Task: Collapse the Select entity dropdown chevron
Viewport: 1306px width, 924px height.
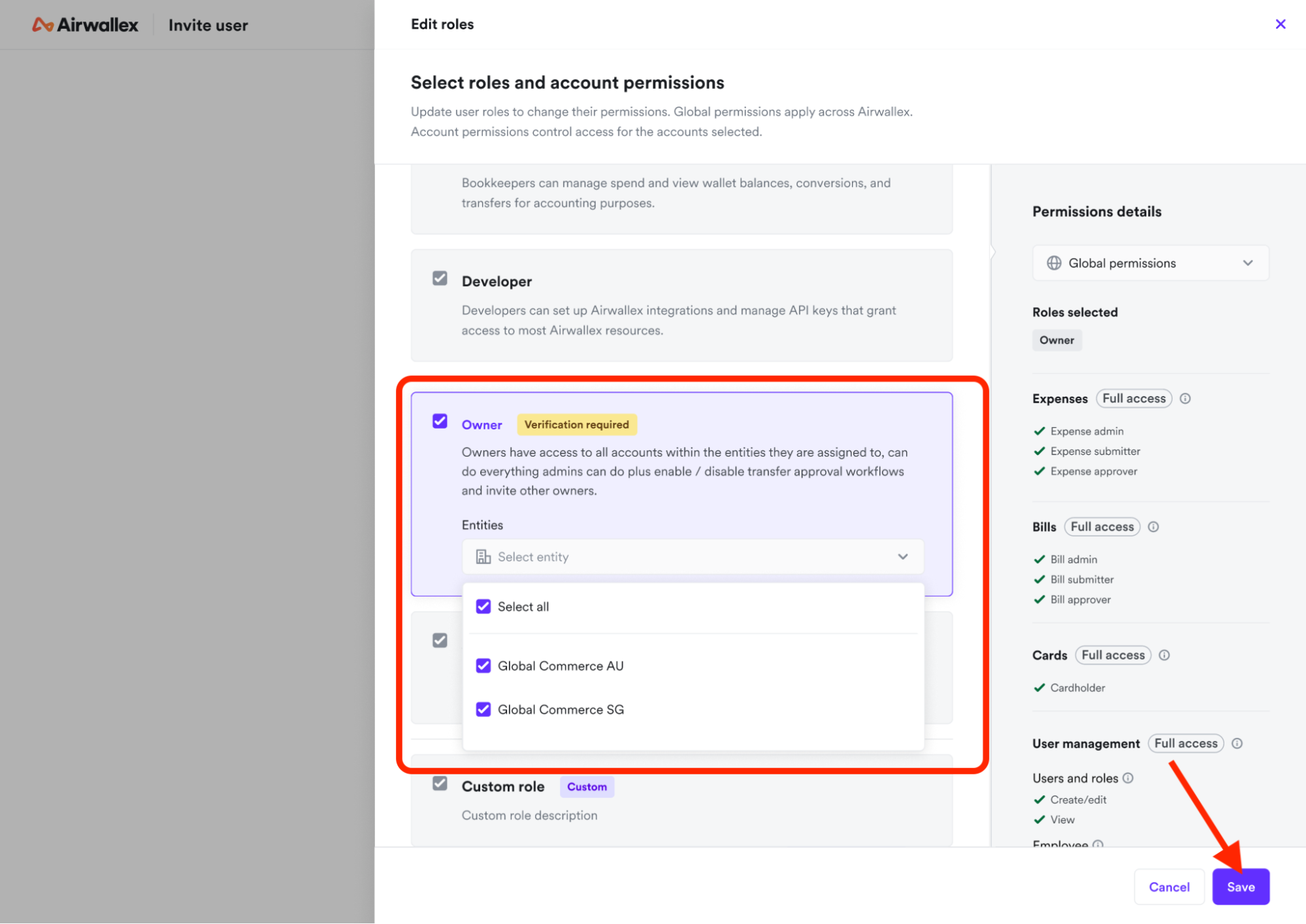Action: 902,557
